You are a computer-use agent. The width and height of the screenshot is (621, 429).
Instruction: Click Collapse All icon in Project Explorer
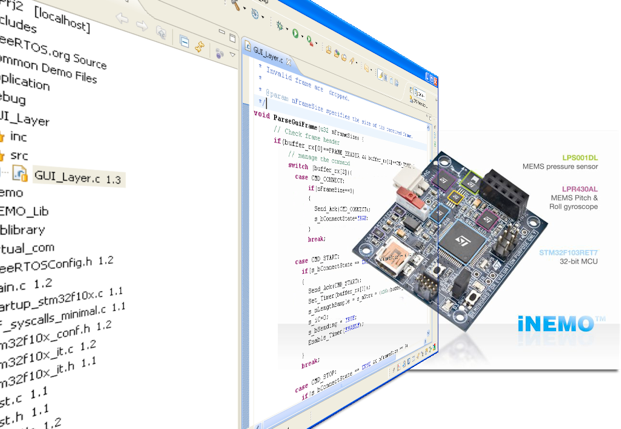click(184, 41)
